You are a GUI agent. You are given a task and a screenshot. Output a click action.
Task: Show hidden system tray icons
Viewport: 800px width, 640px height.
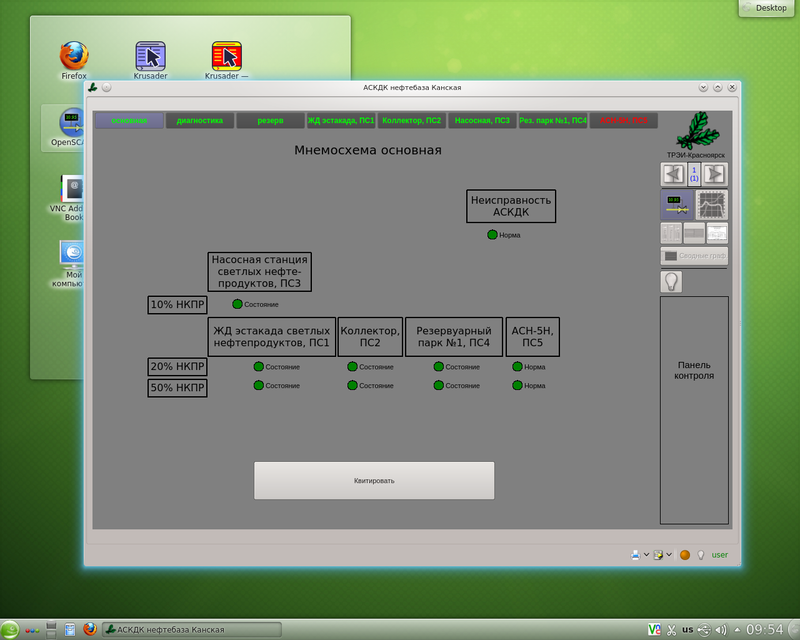coord(737,630)
